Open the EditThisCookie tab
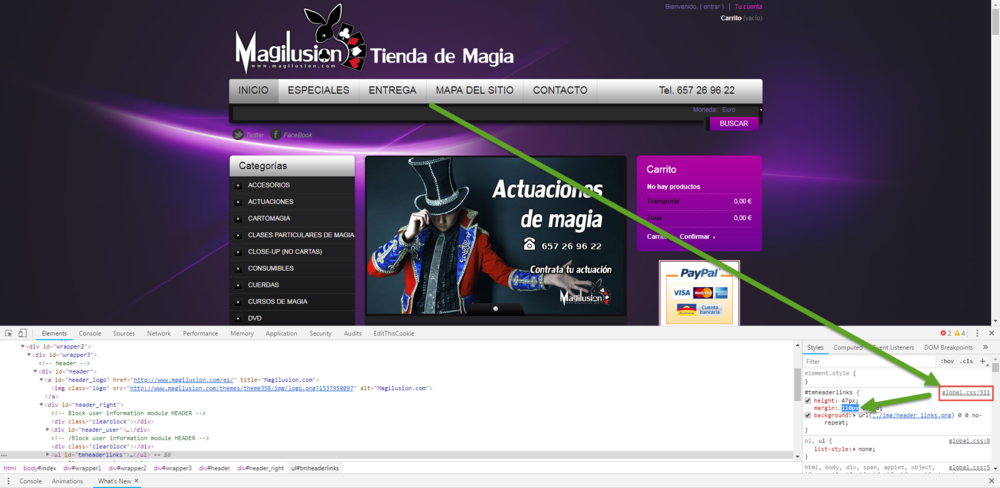The width and height of the screenshot is (1000, 488). click(x=392, y=334)
